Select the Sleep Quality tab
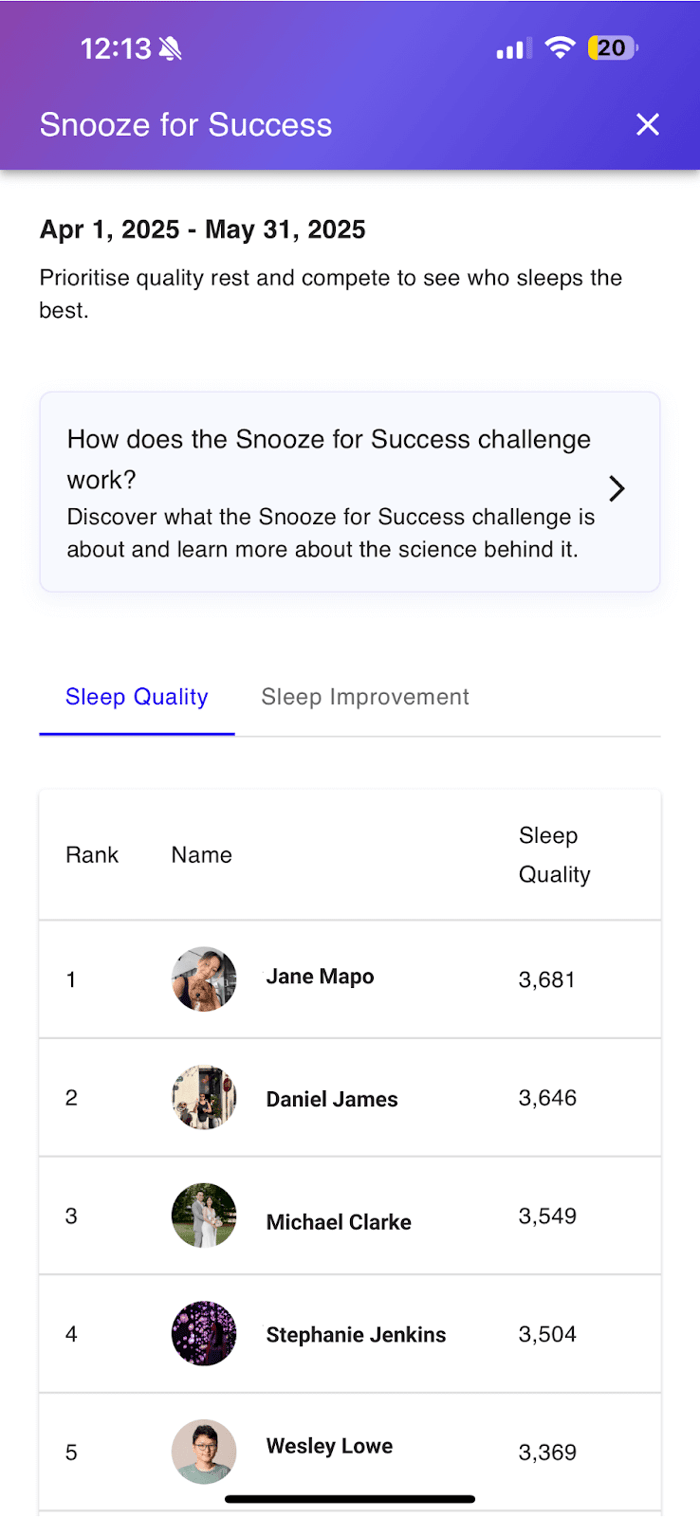 [137, 697]
